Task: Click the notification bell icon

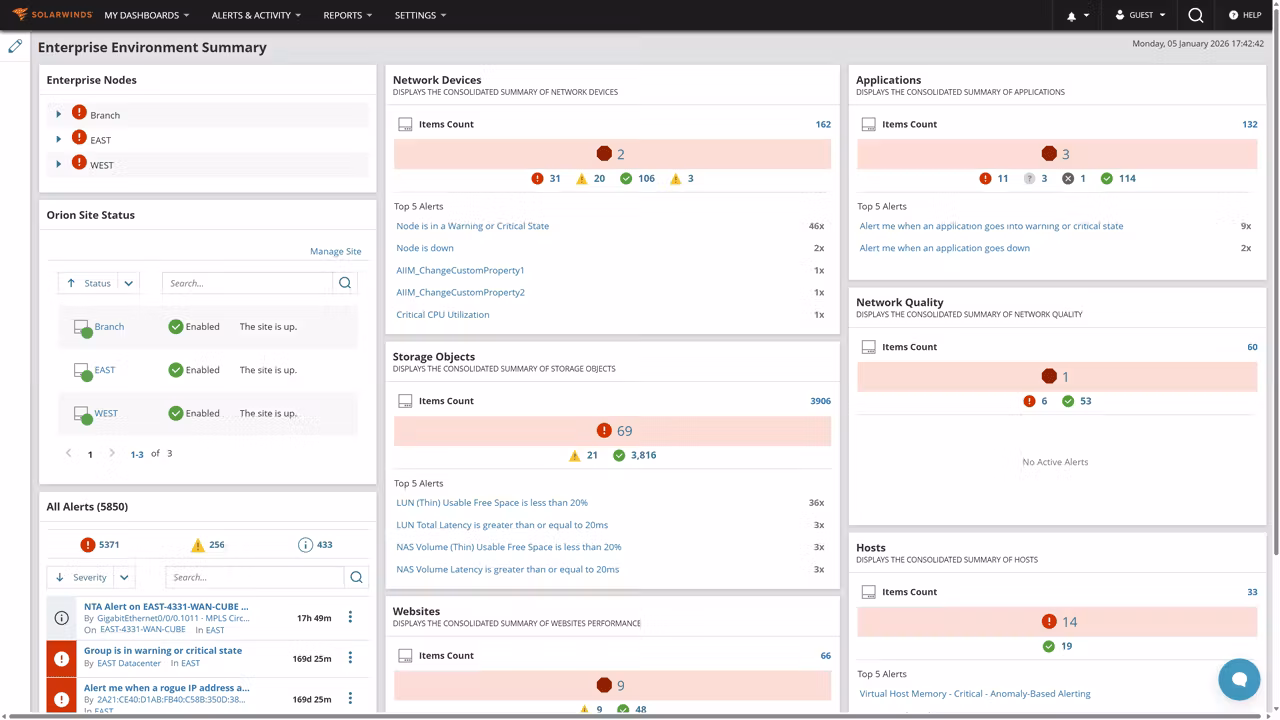Action: [1069, 15]
